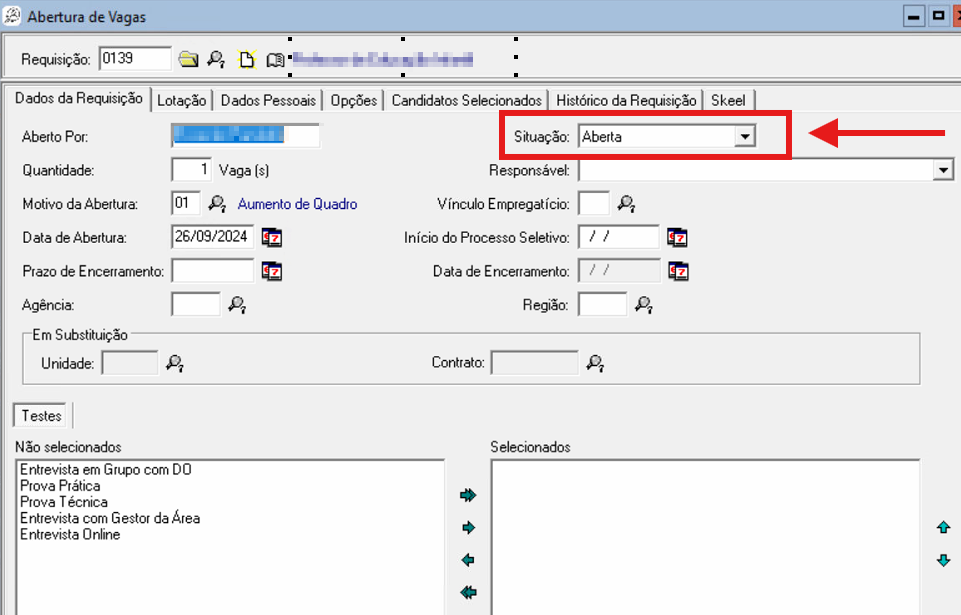Expand the Situação dropdown
The image size is (961, 615).
pos(744,137)
